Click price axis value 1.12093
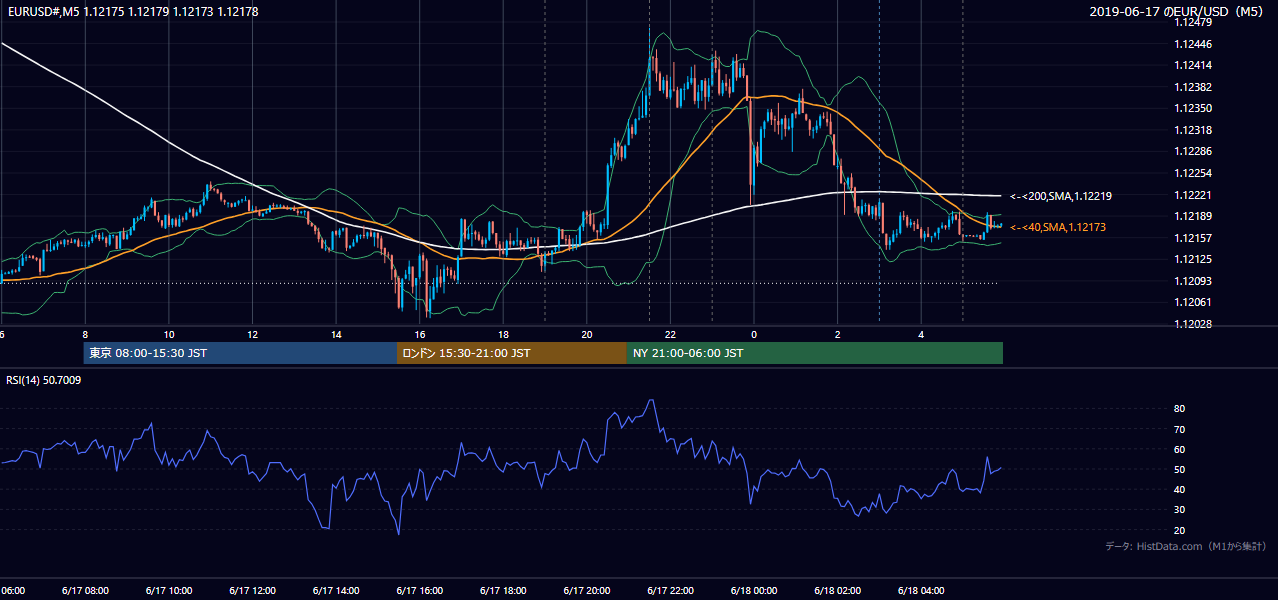1278x600 pixels. pyautogui.click(x=1192, y=281)
